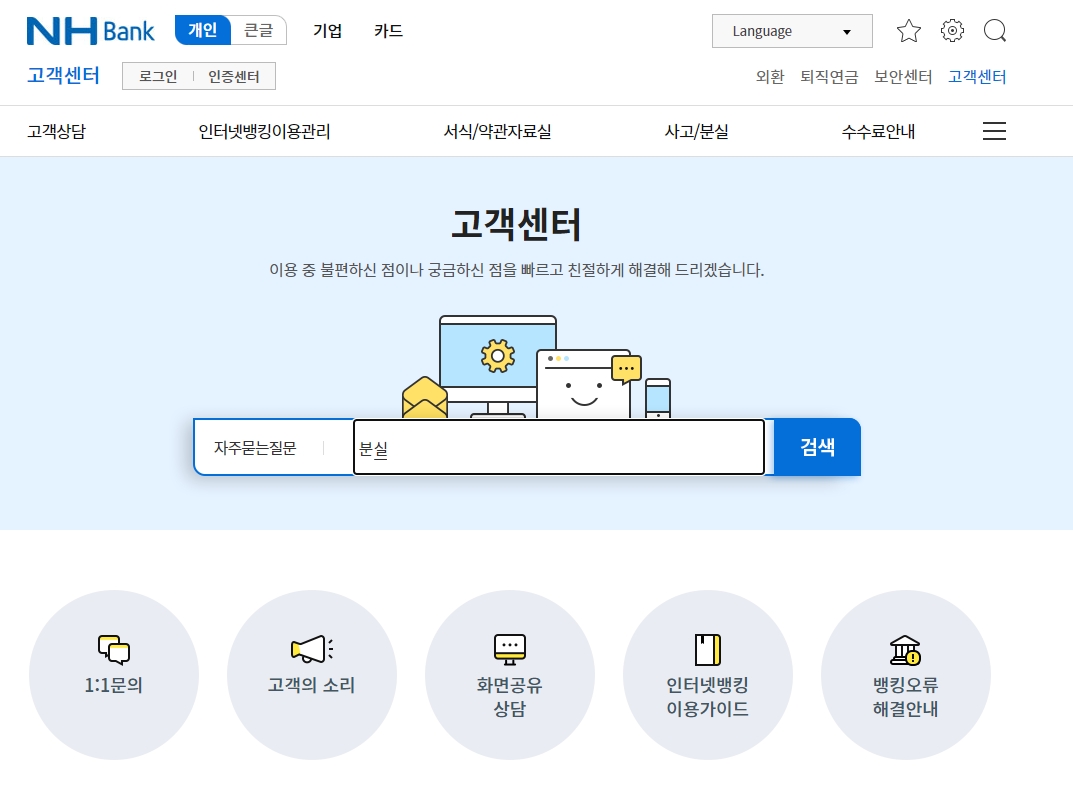Viewport: 1073px width, 793px height.
Task: Click inside the search input field
Action: click(558, 447)
